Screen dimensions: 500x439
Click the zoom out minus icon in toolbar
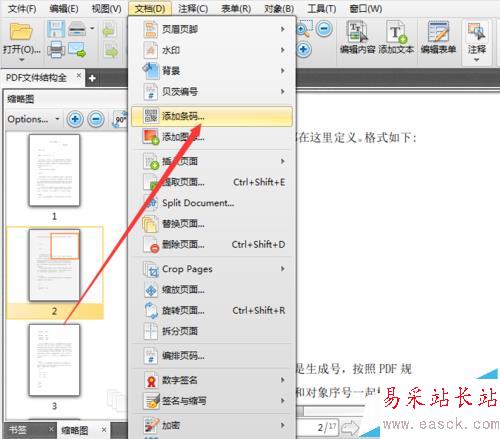(324, 29)
